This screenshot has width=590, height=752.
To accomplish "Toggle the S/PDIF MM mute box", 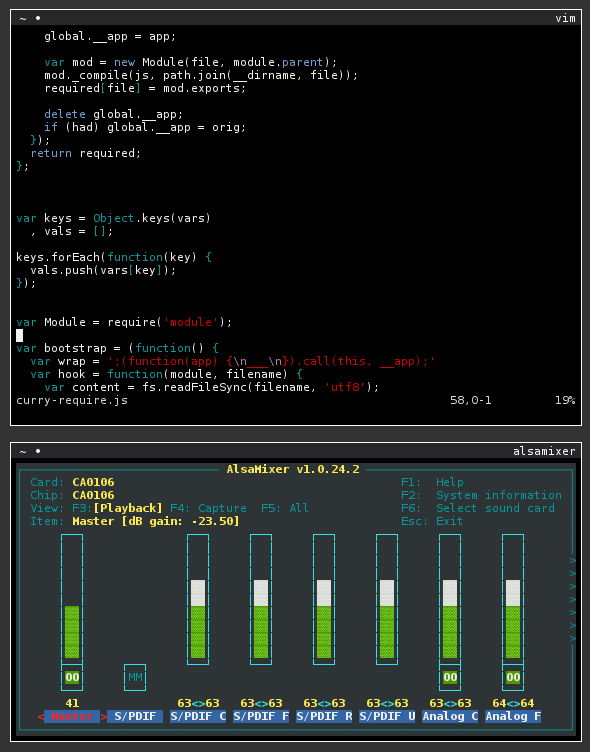I will pyautogui.click(x=135, y=677).
